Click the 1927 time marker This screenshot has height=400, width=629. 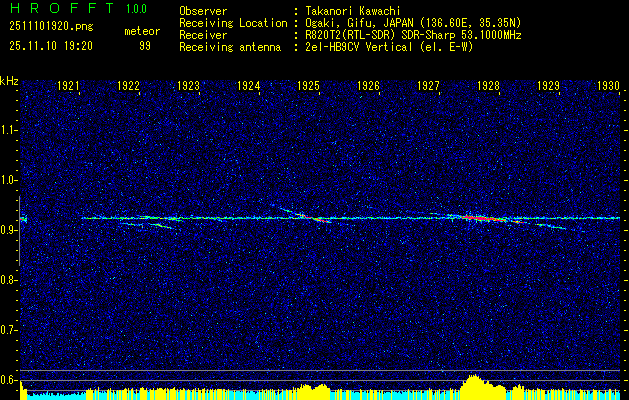tap(428, 85)
